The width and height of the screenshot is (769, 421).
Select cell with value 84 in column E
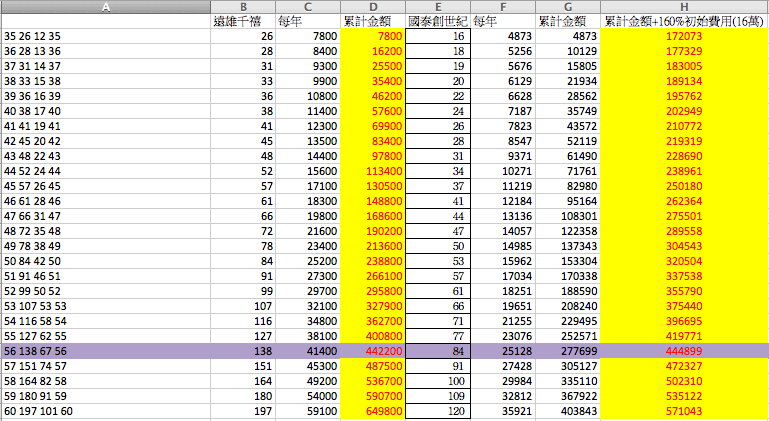(x=438, y=351)
